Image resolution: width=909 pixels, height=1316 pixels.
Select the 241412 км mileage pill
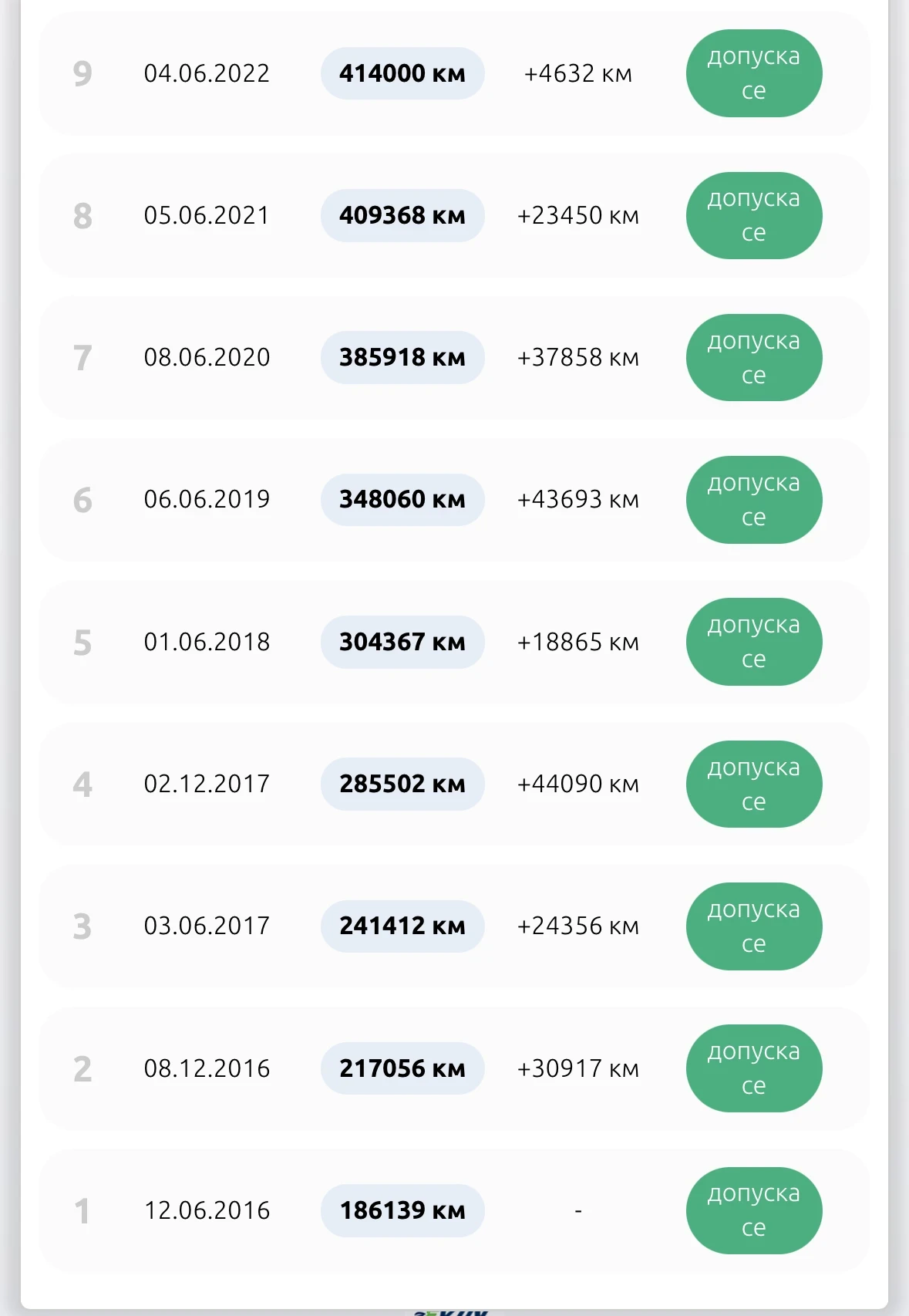(402, 926)
